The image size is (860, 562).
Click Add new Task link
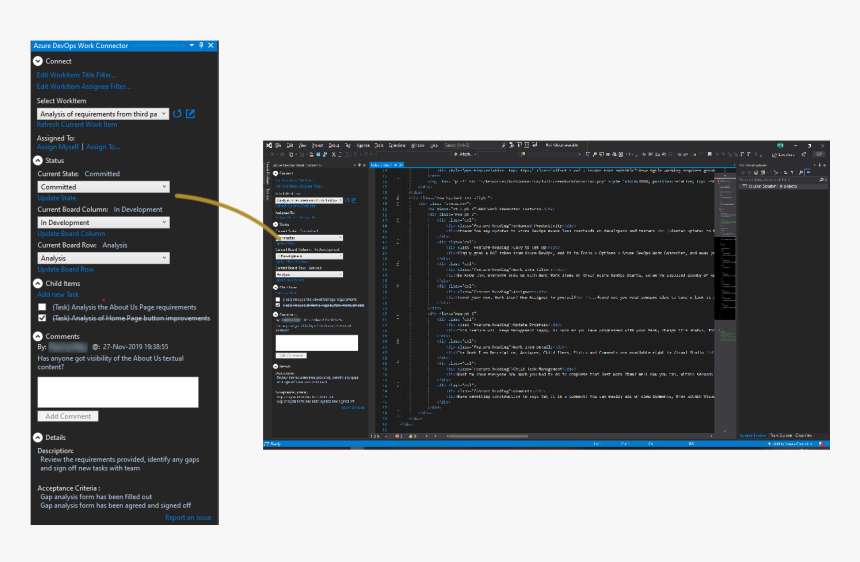coord(58,294)
